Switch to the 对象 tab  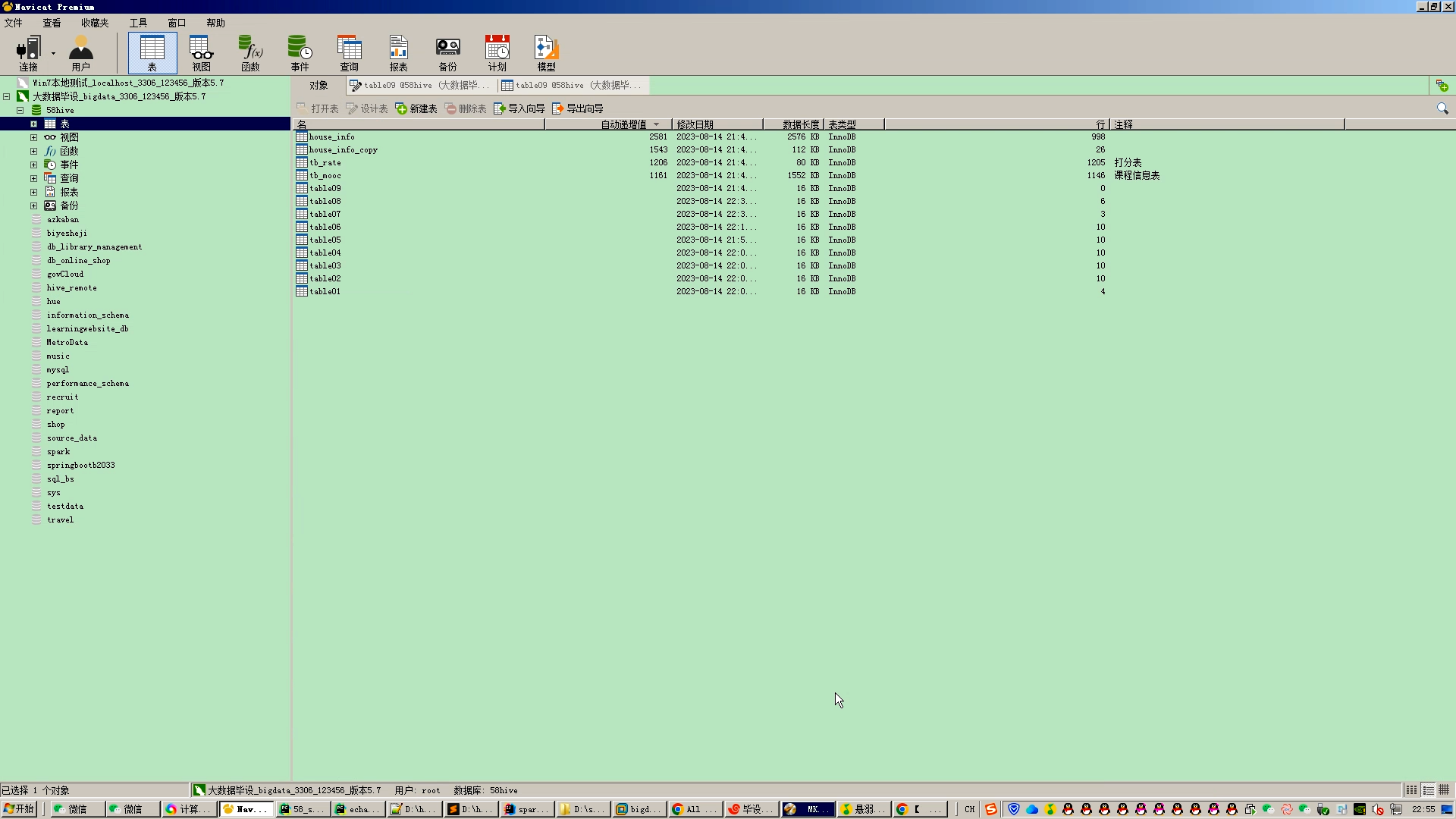[x=318, y=85]
